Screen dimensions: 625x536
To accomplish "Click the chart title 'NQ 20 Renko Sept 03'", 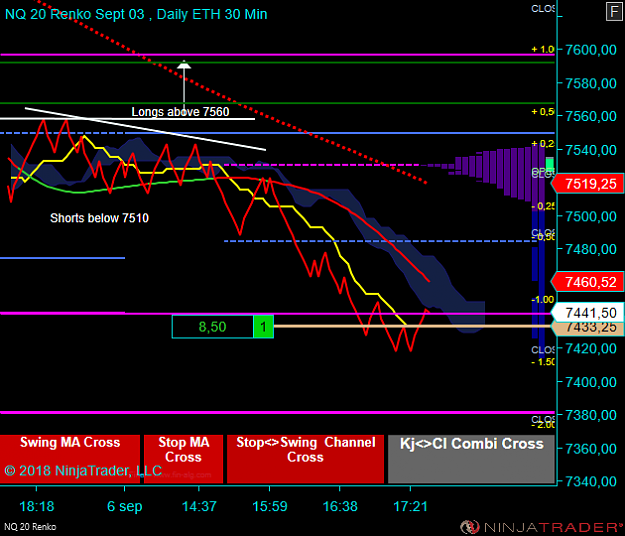I will point(75,14).
